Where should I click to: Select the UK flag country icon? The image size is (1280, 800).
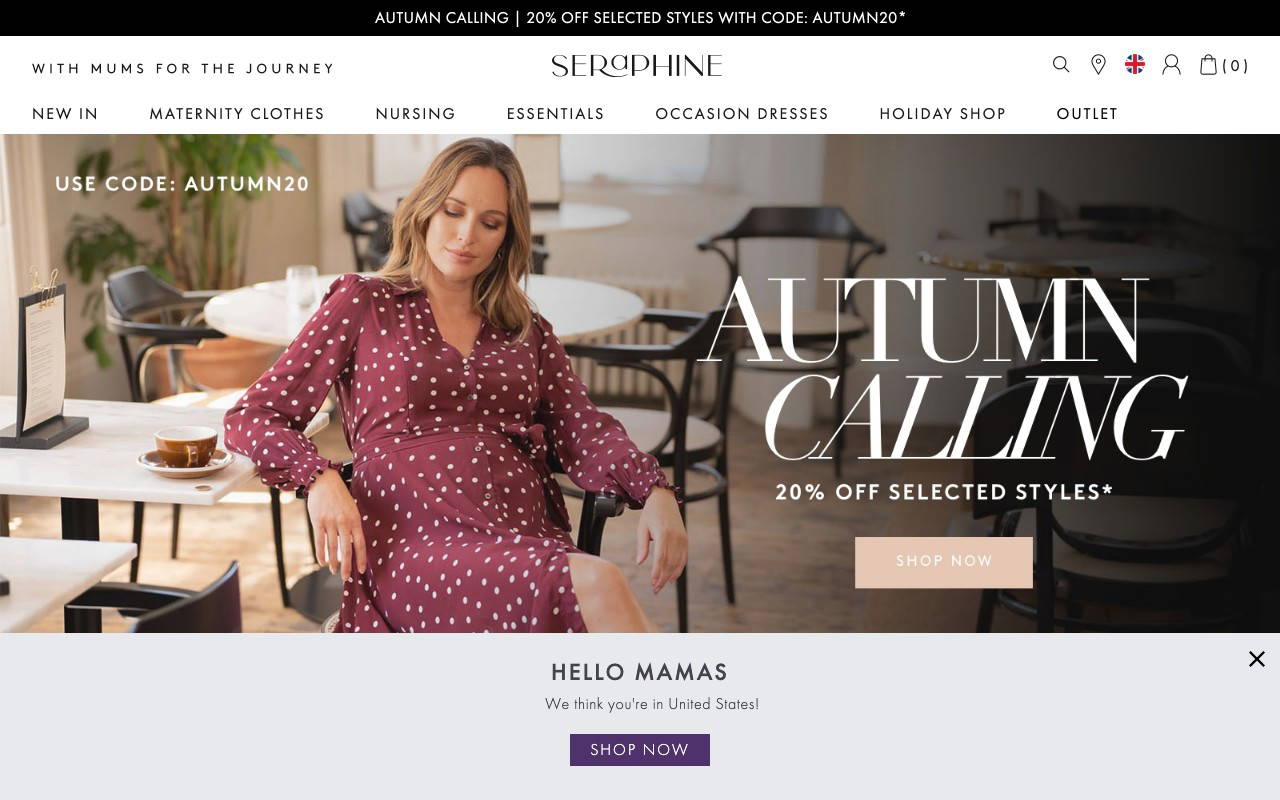coord(1135,64)
